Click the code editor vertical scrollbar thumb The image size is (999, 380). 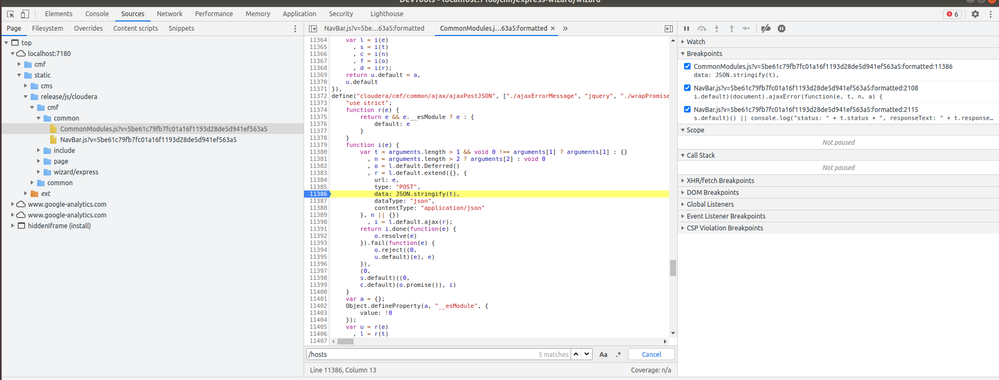tap(673, 268)
